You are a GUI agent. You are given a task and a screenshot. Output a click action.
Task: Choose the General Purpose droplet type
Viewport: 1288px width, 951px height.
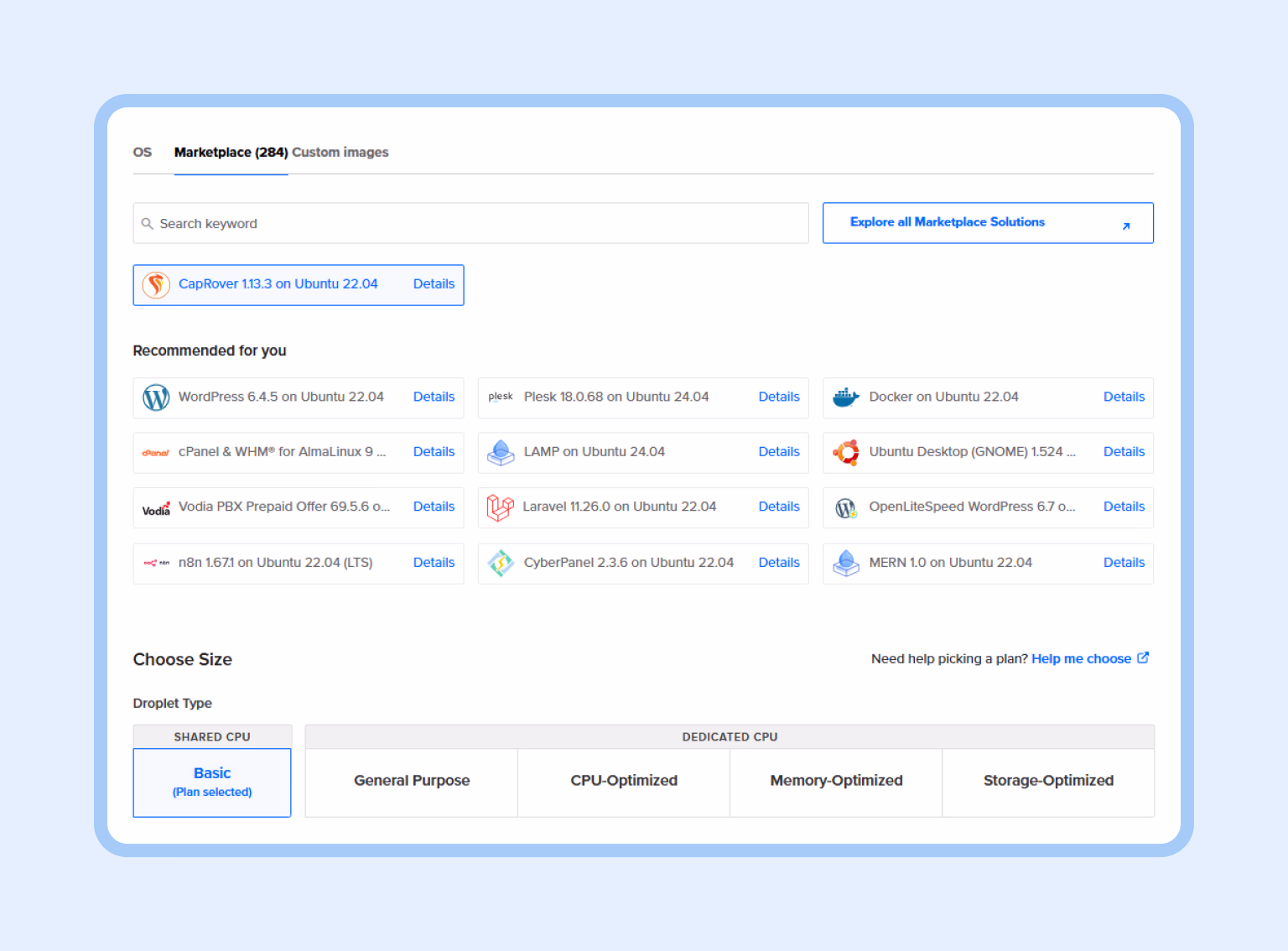pos(412,782)
